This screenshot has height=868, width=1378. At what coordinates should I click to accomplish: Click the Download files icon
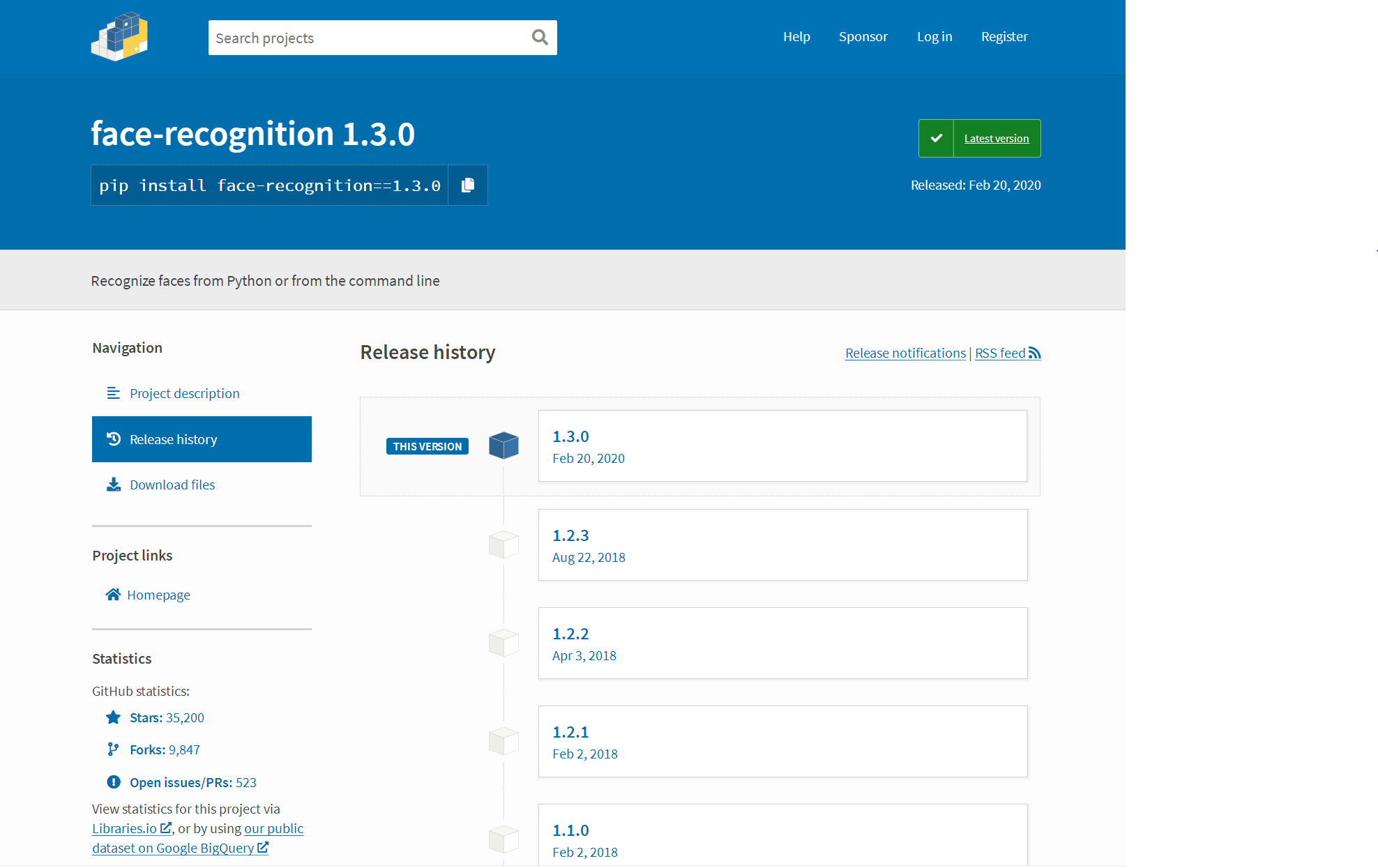click(113, 484)
